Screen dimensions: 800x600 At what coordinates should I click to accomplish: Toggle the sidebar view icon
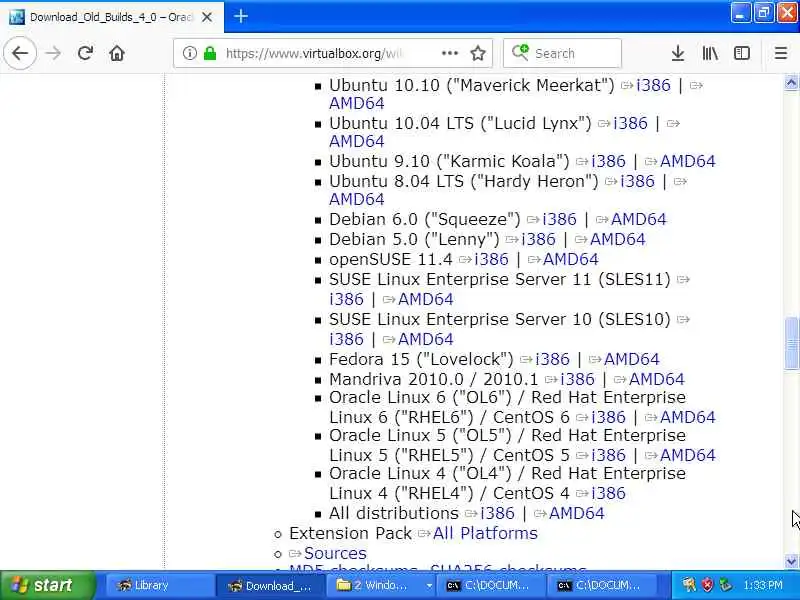pos(742,53)
